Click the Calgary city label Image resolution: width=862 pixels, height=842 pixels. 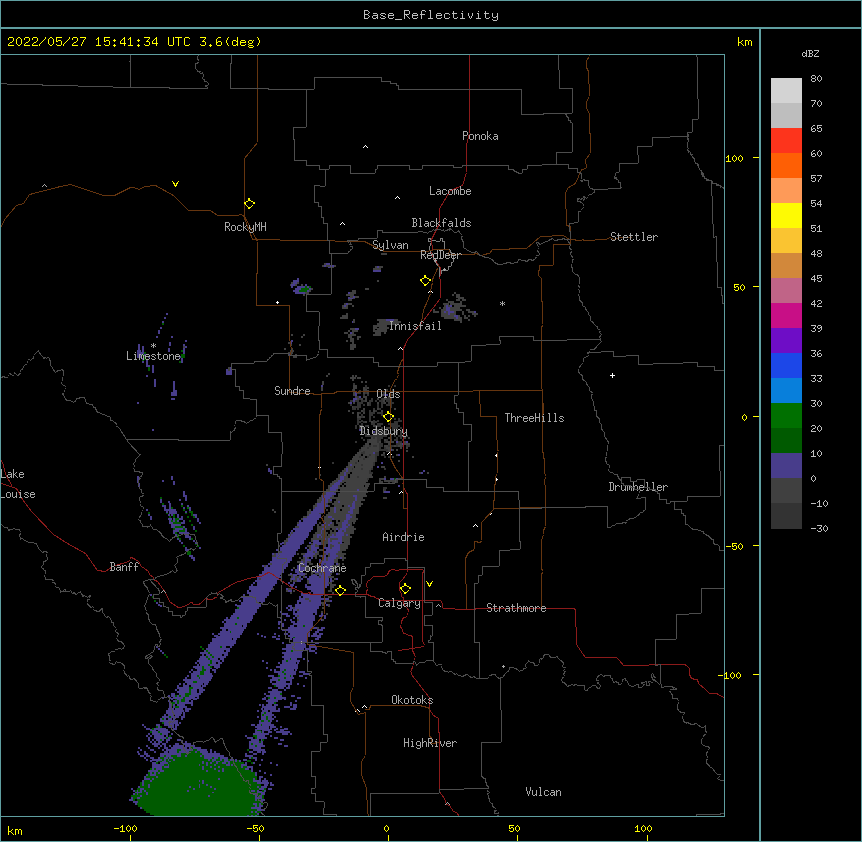(x=399, y=603)
